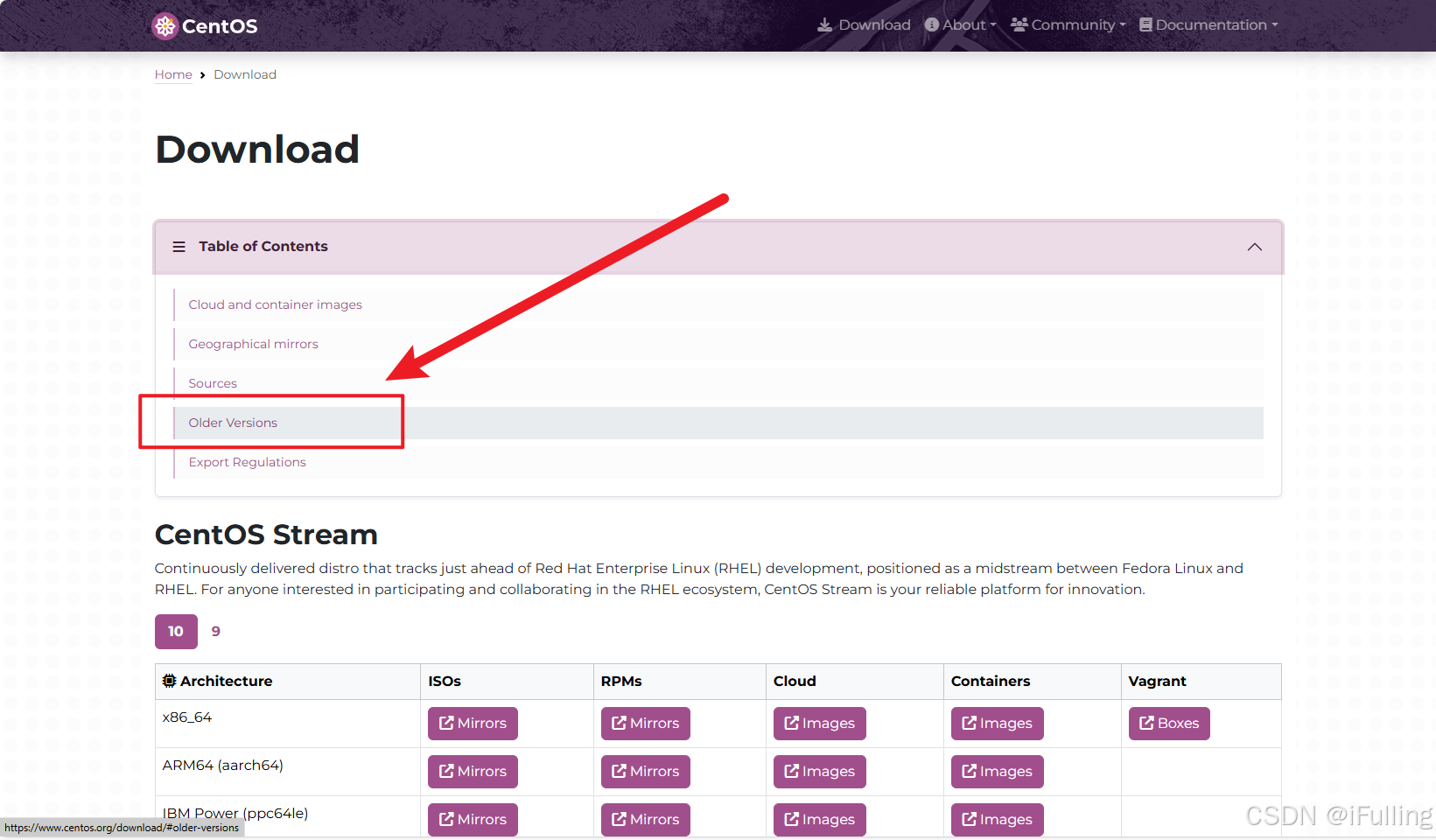The width and height of the screenshot is (1436, 840).
Task: Click the Table of Contents hamburger icon
Action: pyautogui.click(x=179, y=247)
